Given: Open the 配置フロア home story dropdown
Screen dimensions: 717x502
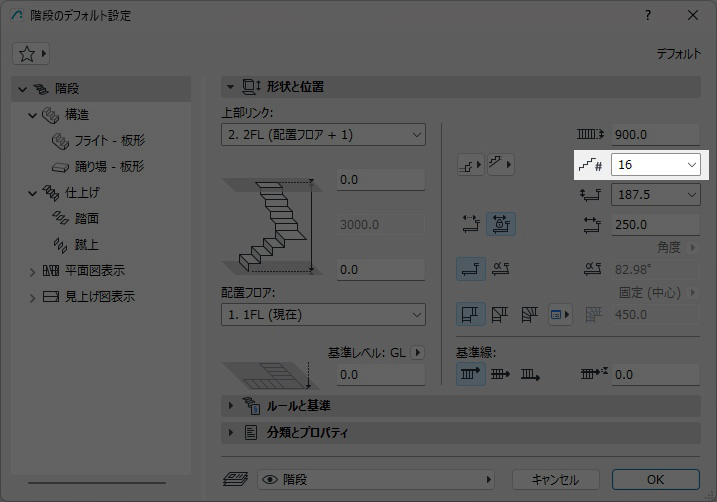Looking at the screenshot, I should pos(323,315).
